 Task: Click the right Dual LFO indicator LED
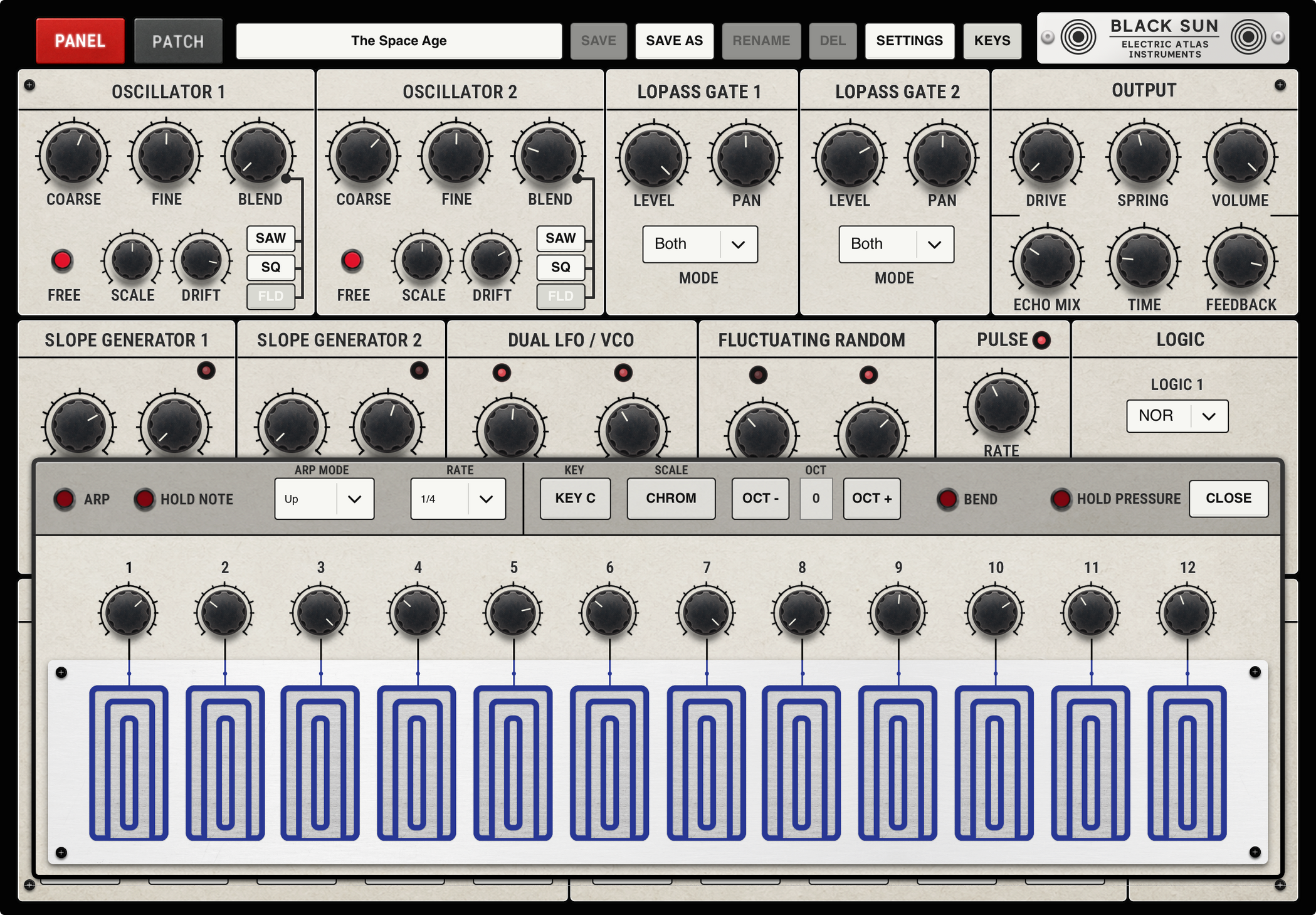pyautogui.click(x=623, y=373)
